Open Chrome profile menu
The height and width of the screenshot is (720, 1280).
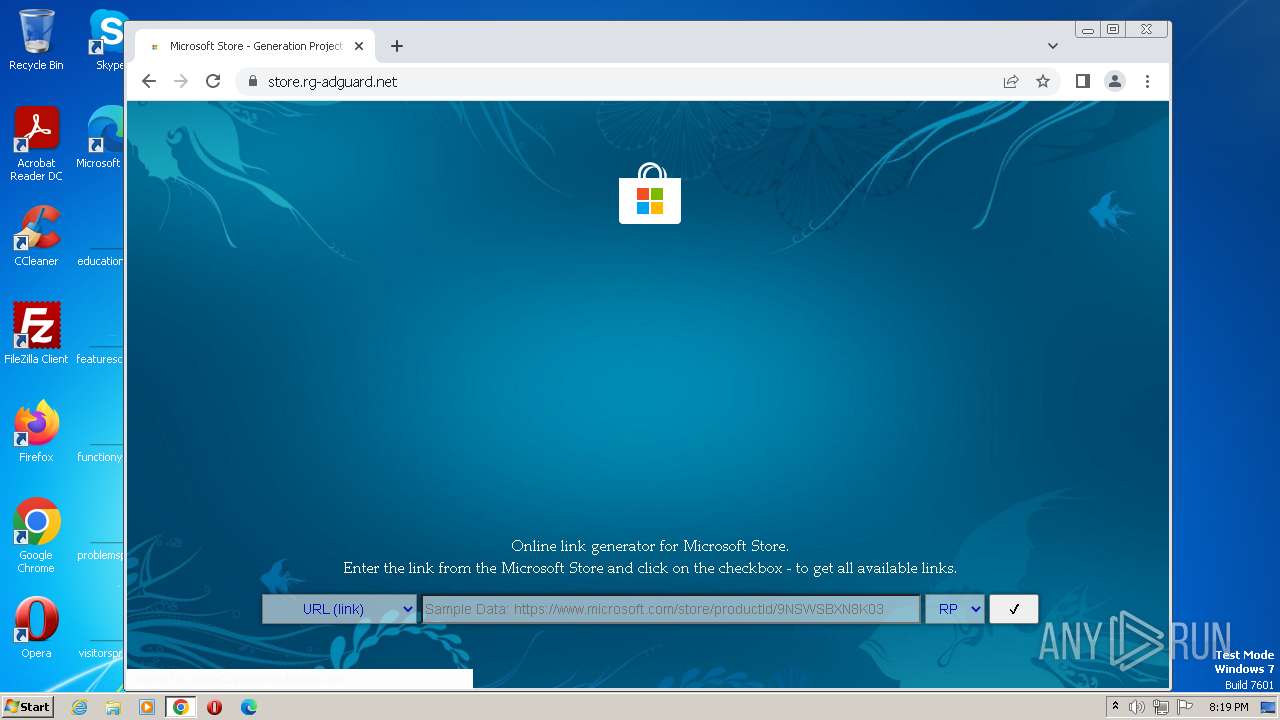click(x=1115, y=81)
